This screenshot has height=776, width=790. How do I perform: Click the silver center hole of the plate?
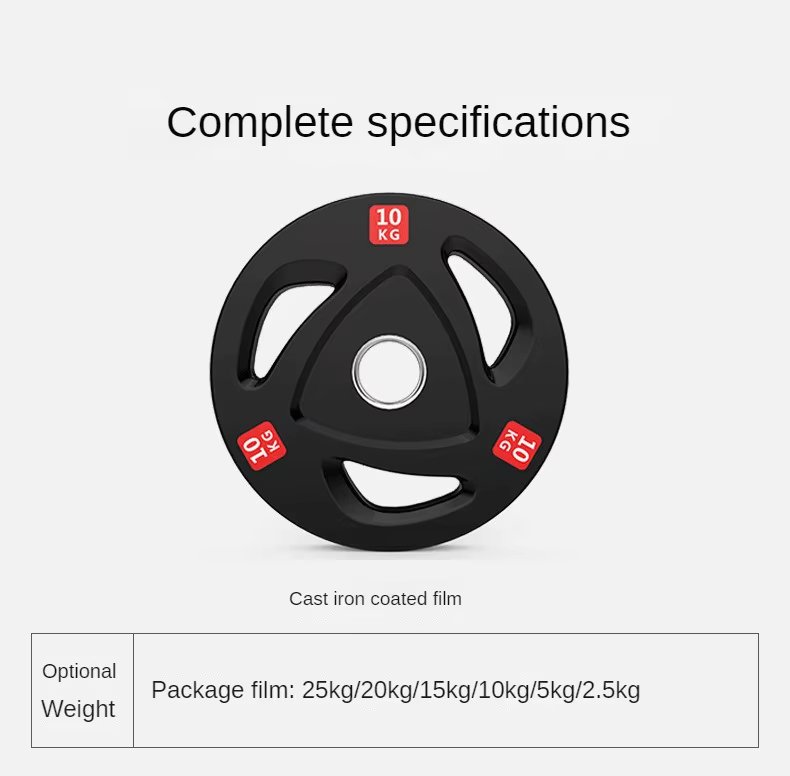[x=389, y=372]
